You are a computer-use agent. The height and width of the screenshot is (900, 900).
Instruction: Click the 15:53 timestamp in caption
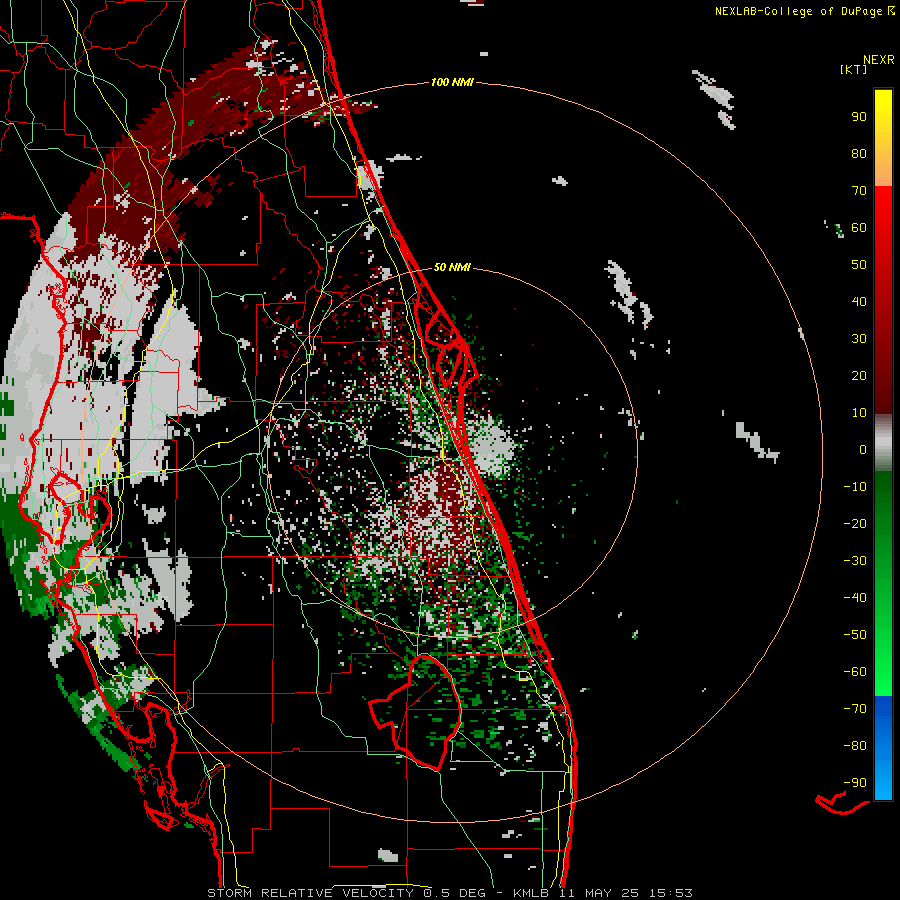[671, 893]
